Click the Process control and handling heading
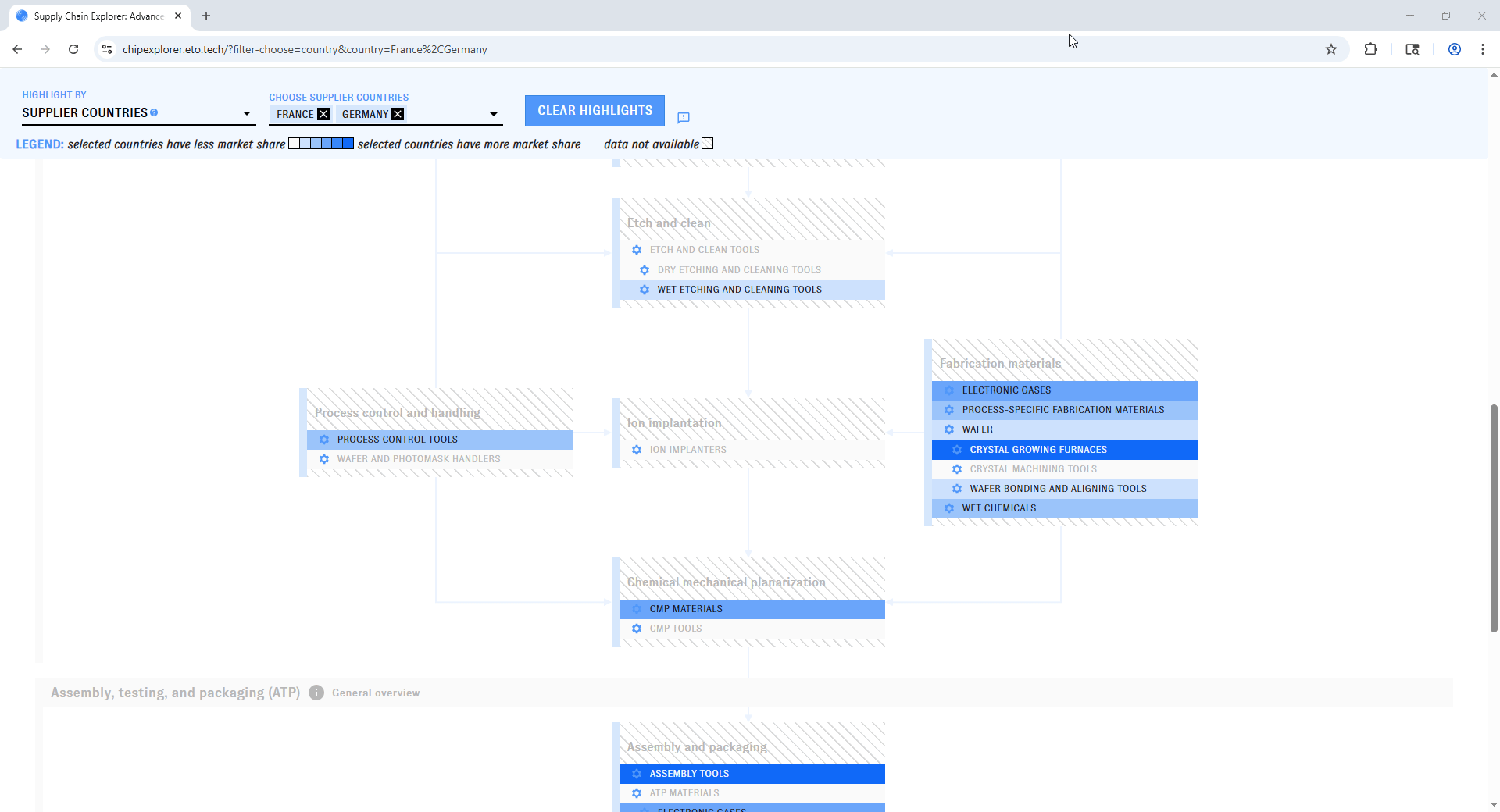 tap(398, 413)
